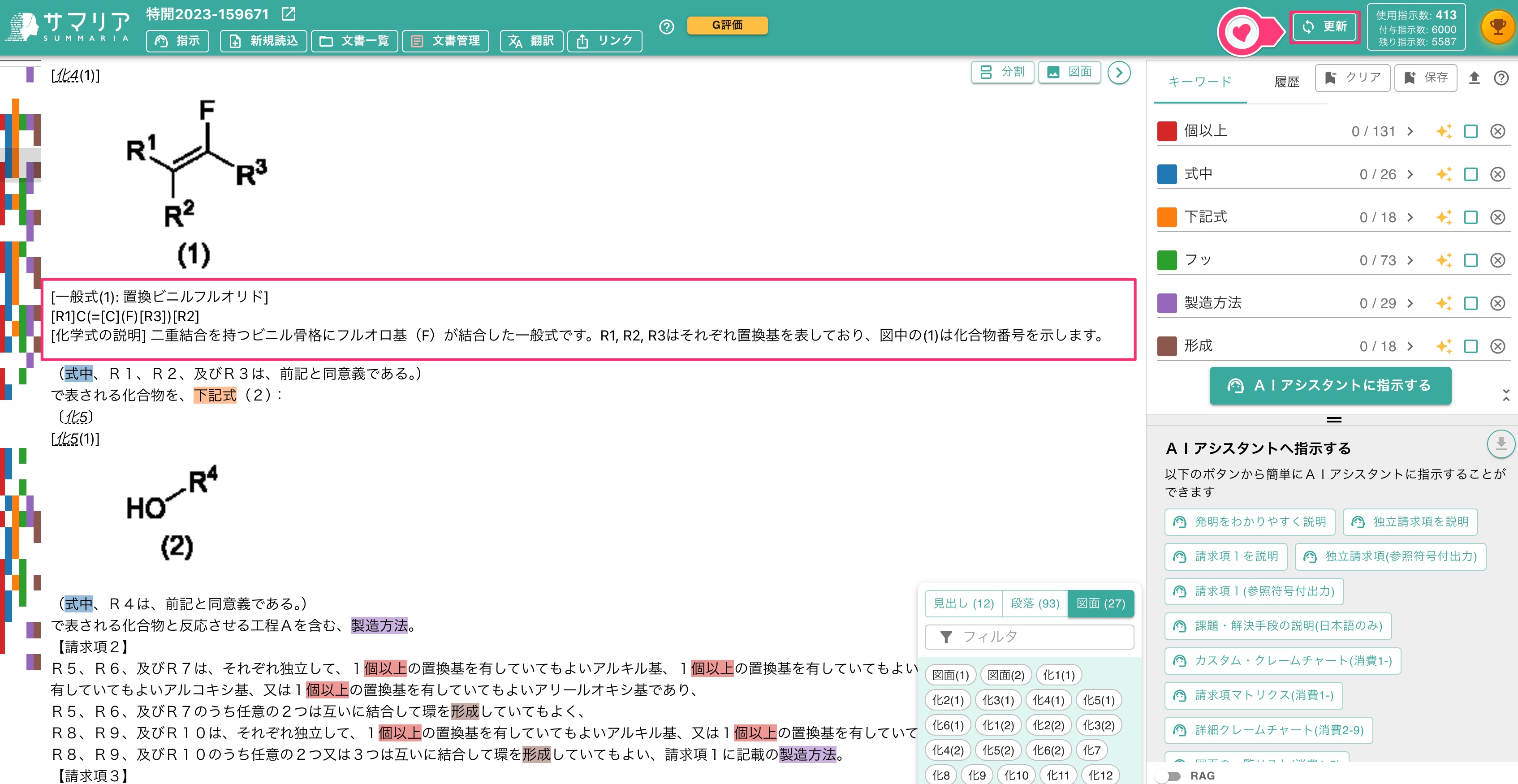Image resolution: width=1518 pixels, height=784 pixels.
Task: Select the 見出し (12) tab
Action: coord(963,603)
